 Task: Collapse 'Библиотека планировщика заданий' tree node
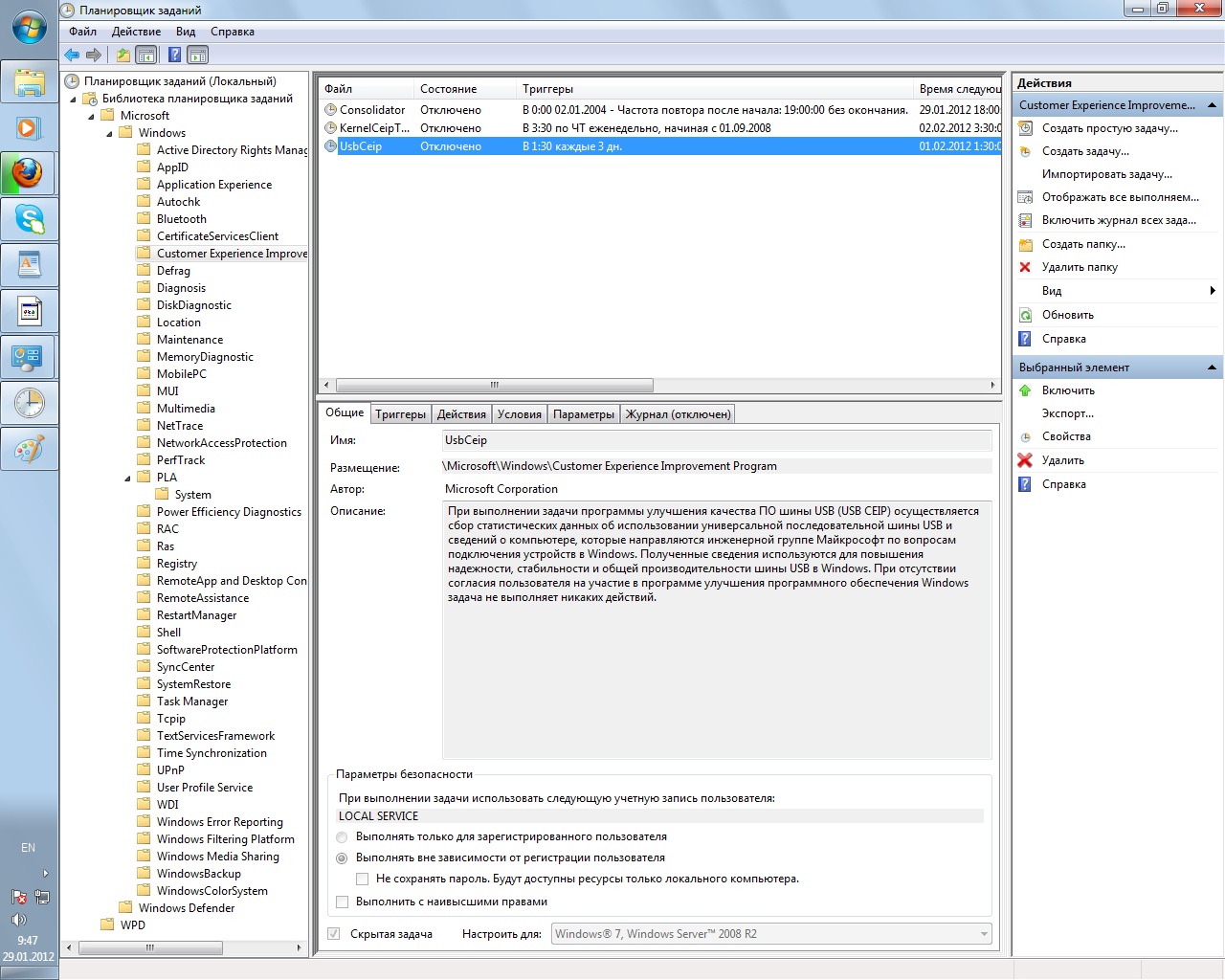74,99
